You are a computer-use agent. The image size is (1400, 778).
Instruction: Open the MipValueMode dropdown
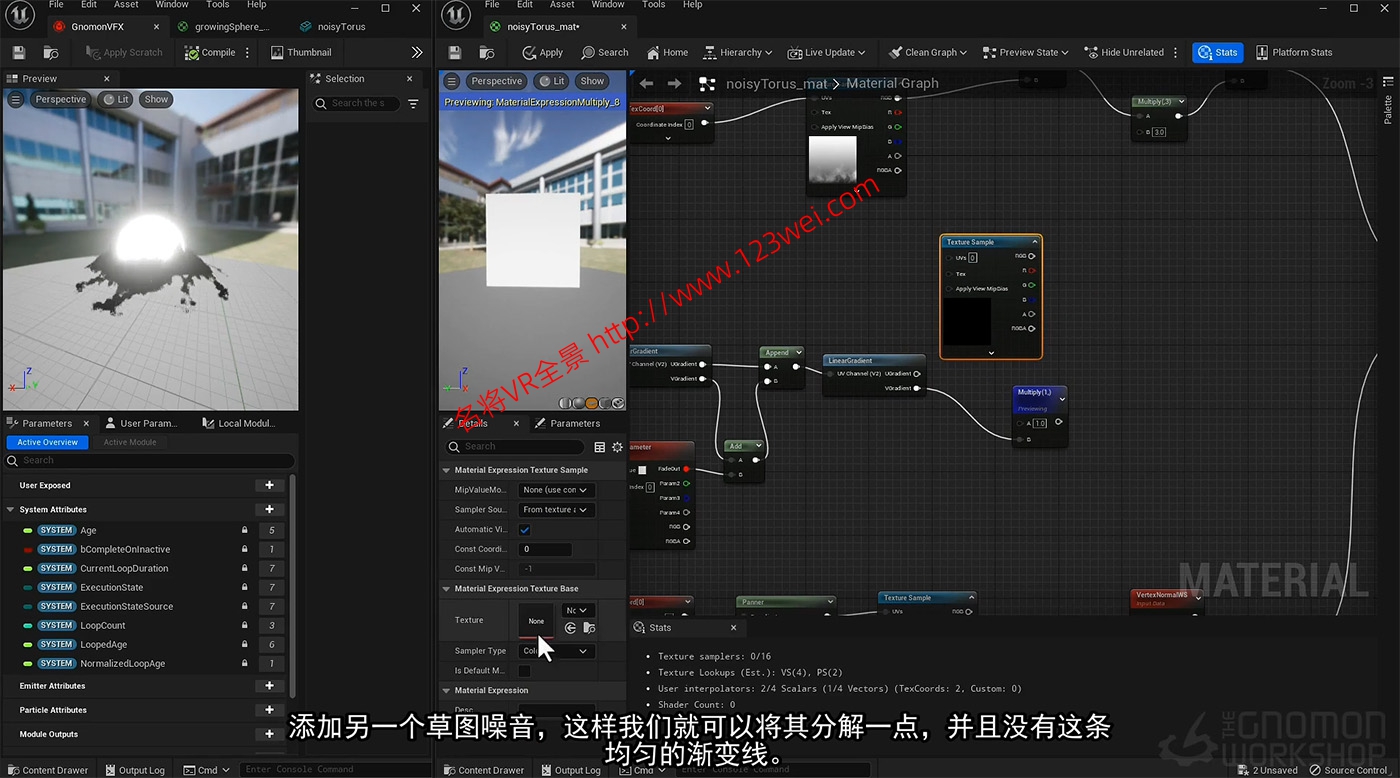[555, 489]
